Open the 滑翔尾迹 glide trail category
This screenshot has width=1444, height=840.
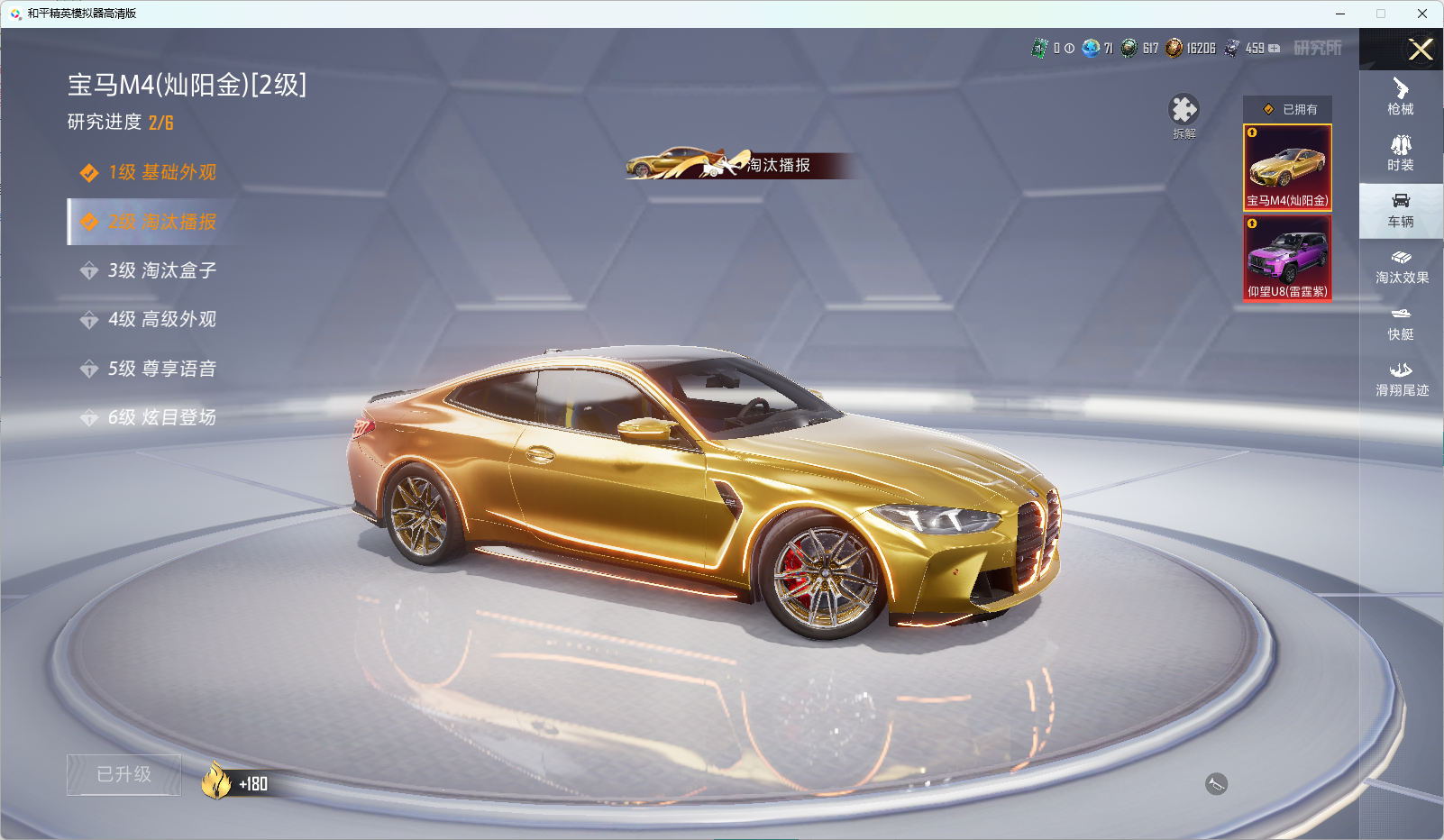pos(1401,379)
